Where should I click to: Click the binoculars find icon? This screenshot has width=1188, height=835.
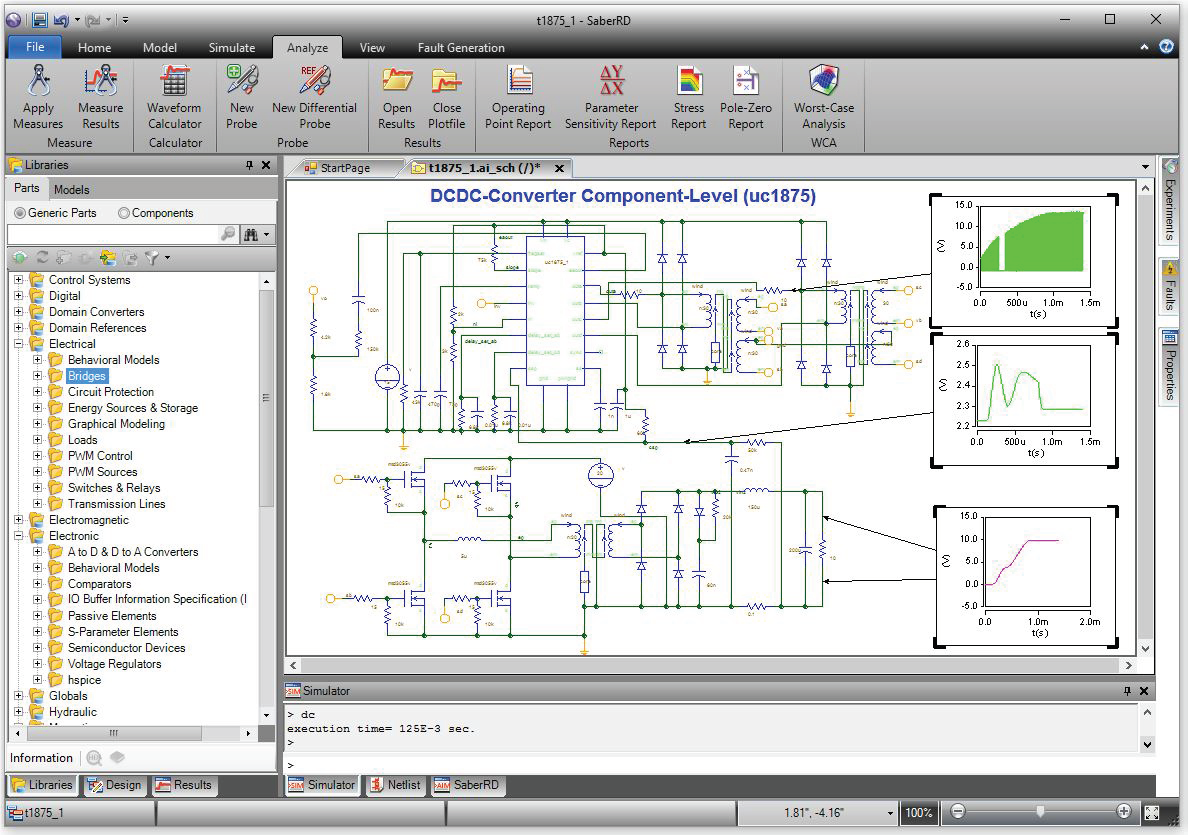[x=251, y=235]
